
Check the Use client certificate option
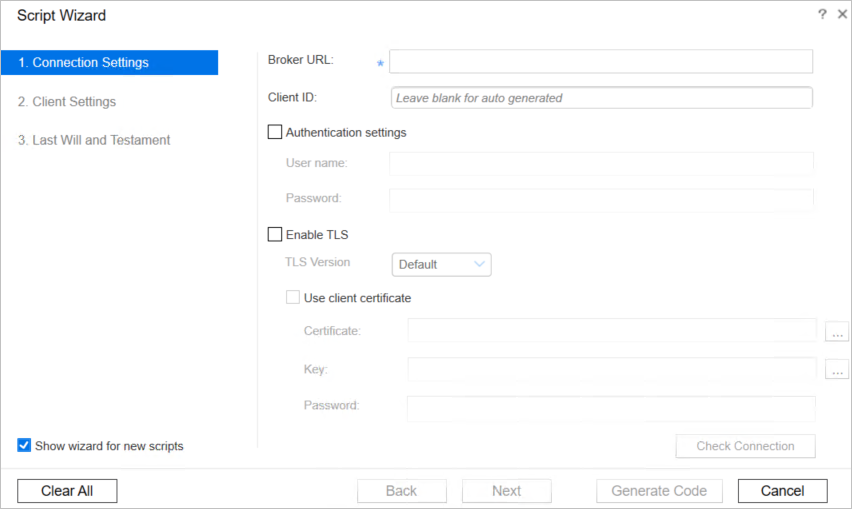[293, 298]
